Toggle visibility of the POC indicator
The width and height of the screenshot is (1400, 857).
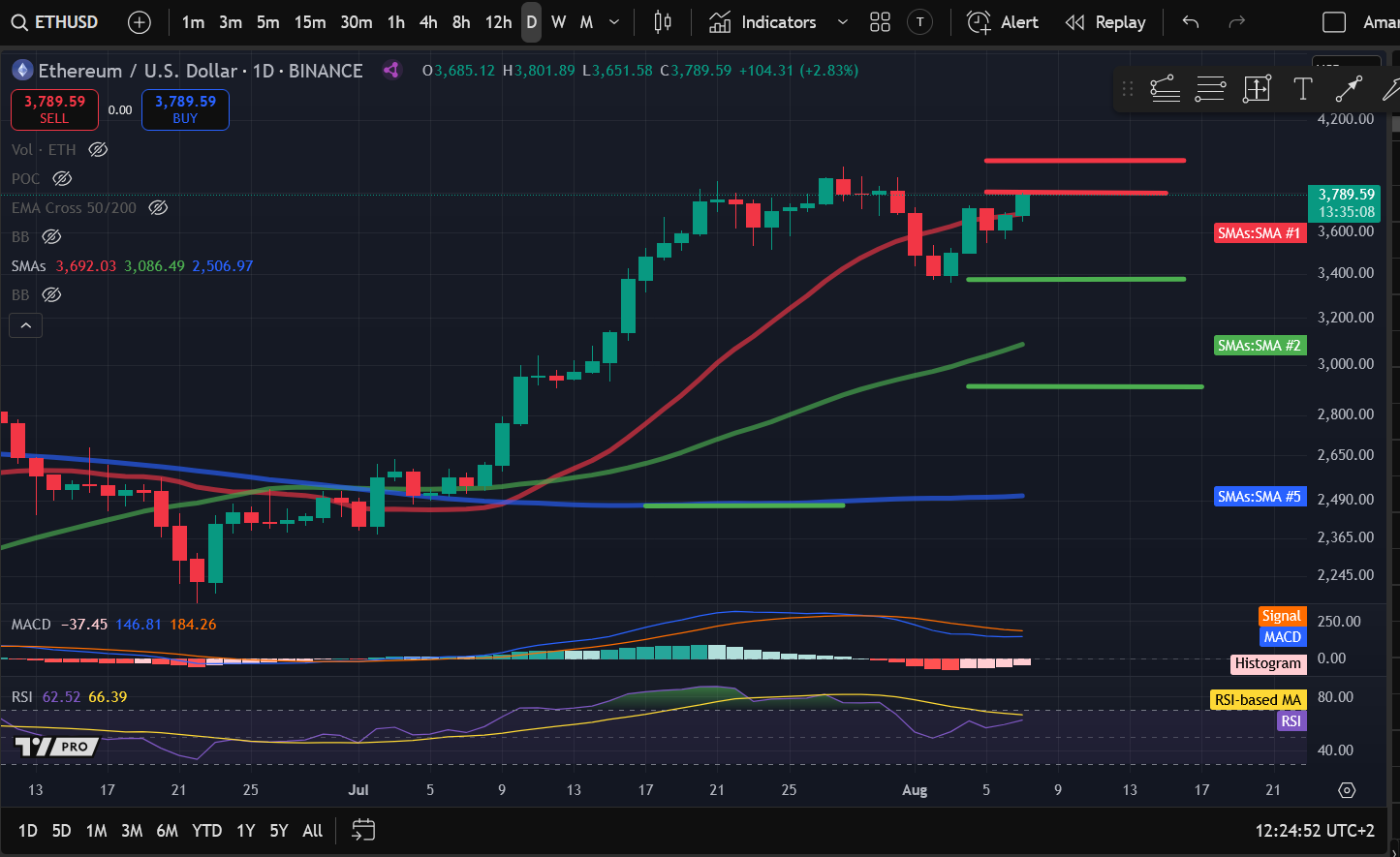click(x=62, y=178)
